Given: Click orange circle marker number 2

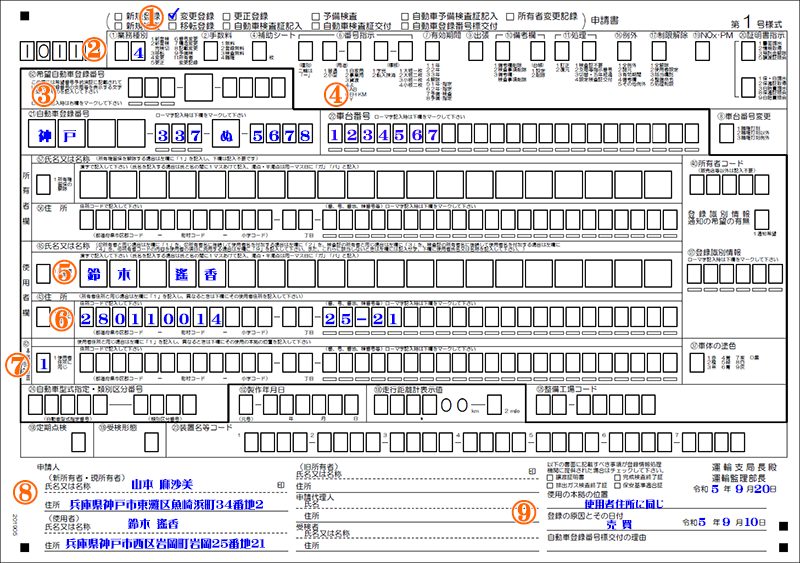Looking at the screenshot, I should coord(93,45).
